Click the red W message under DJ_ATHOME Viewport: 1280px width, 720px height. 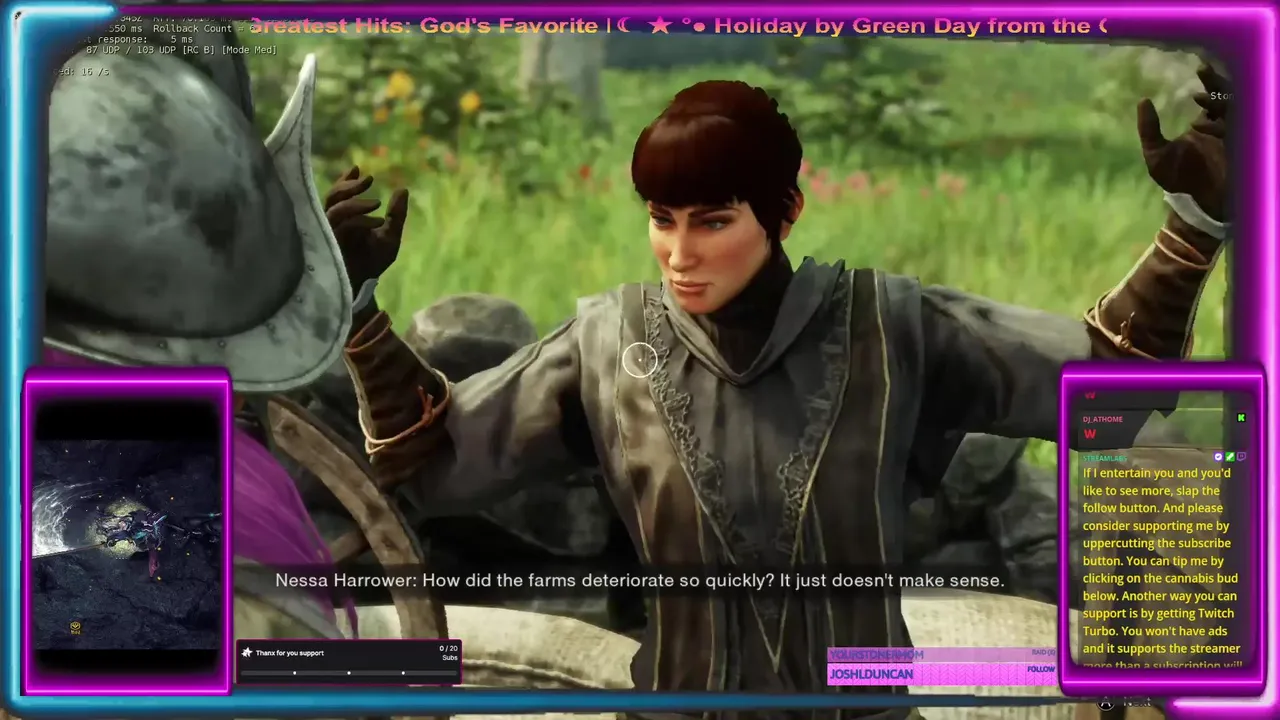(x=1090, y=434)
